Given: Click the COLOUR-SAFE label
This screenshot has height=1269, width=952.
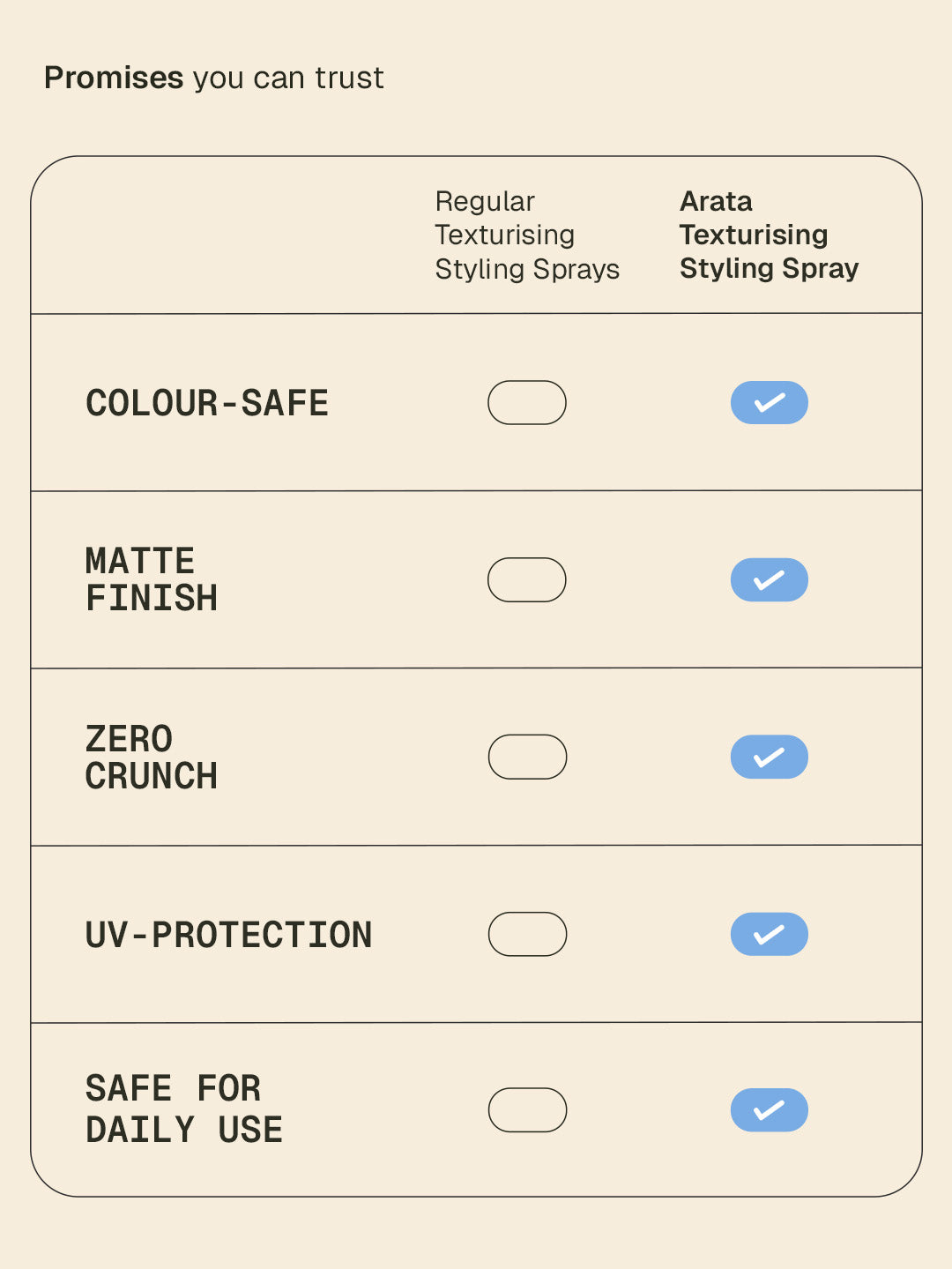Looking at the screenshot, I should coord(207,404).
